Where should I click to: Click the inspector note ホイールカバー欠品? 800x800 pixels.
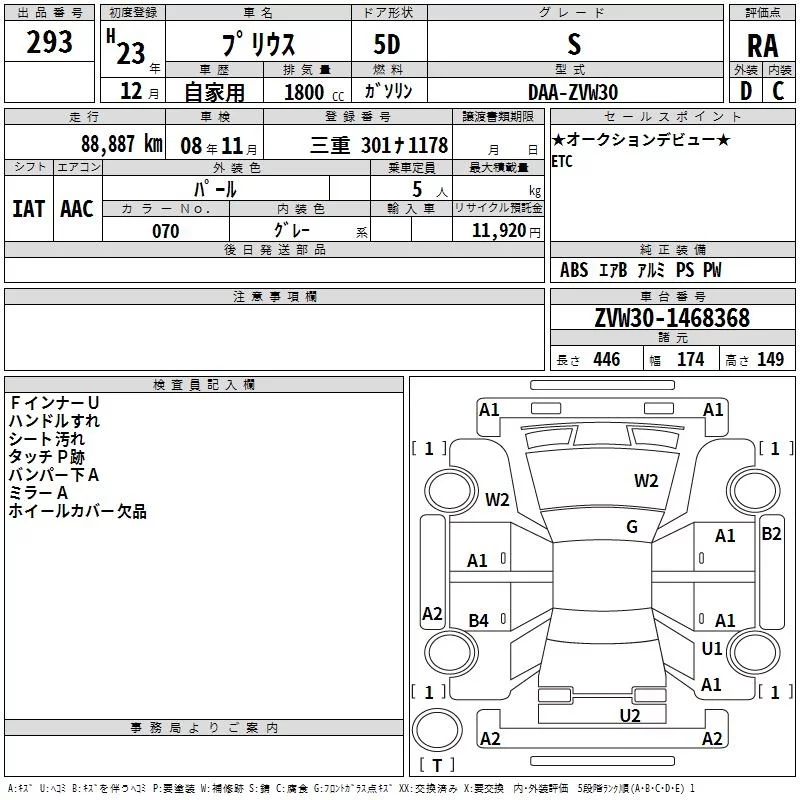coord(78,511)
